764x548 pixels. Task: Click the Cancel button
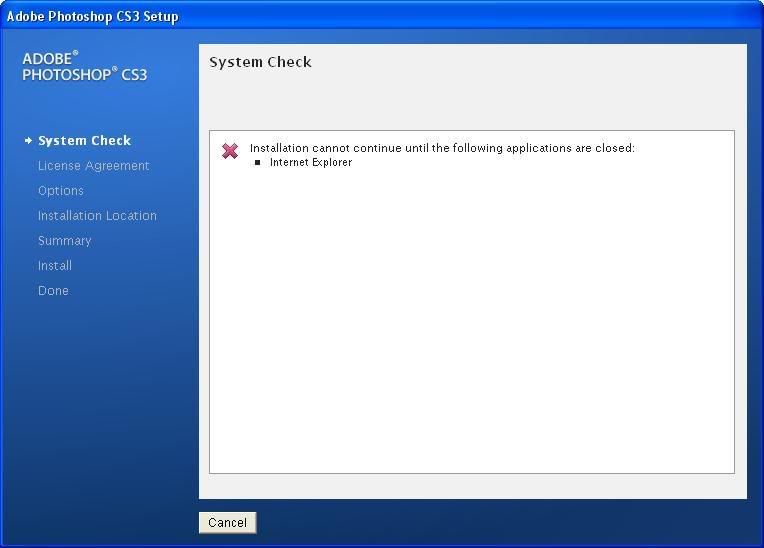(227, 523)
